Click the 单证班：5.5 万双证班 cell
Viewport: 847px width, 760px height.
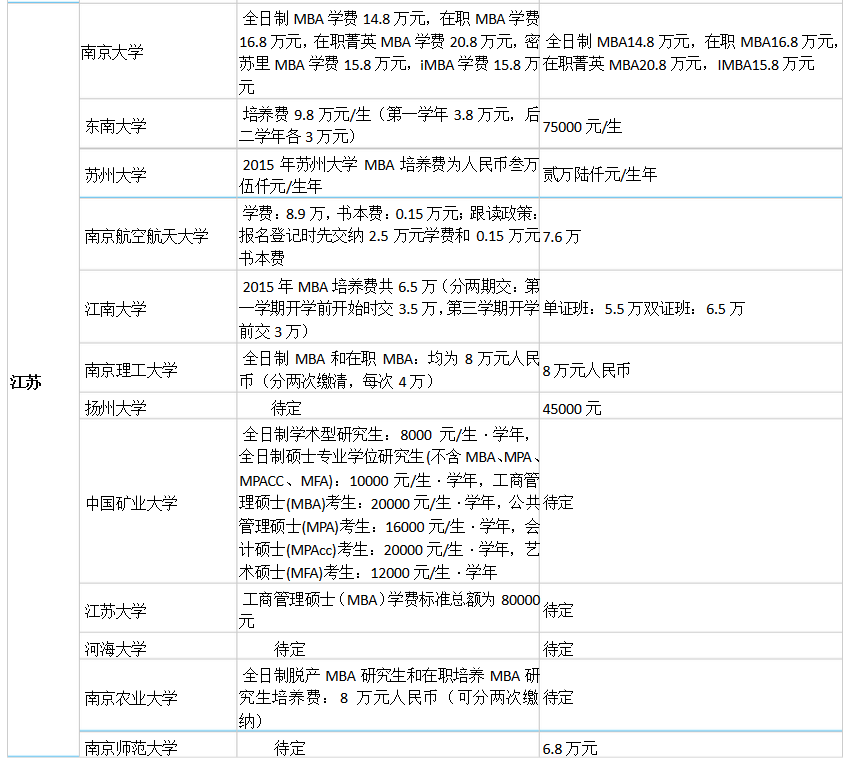pos(690,307)
